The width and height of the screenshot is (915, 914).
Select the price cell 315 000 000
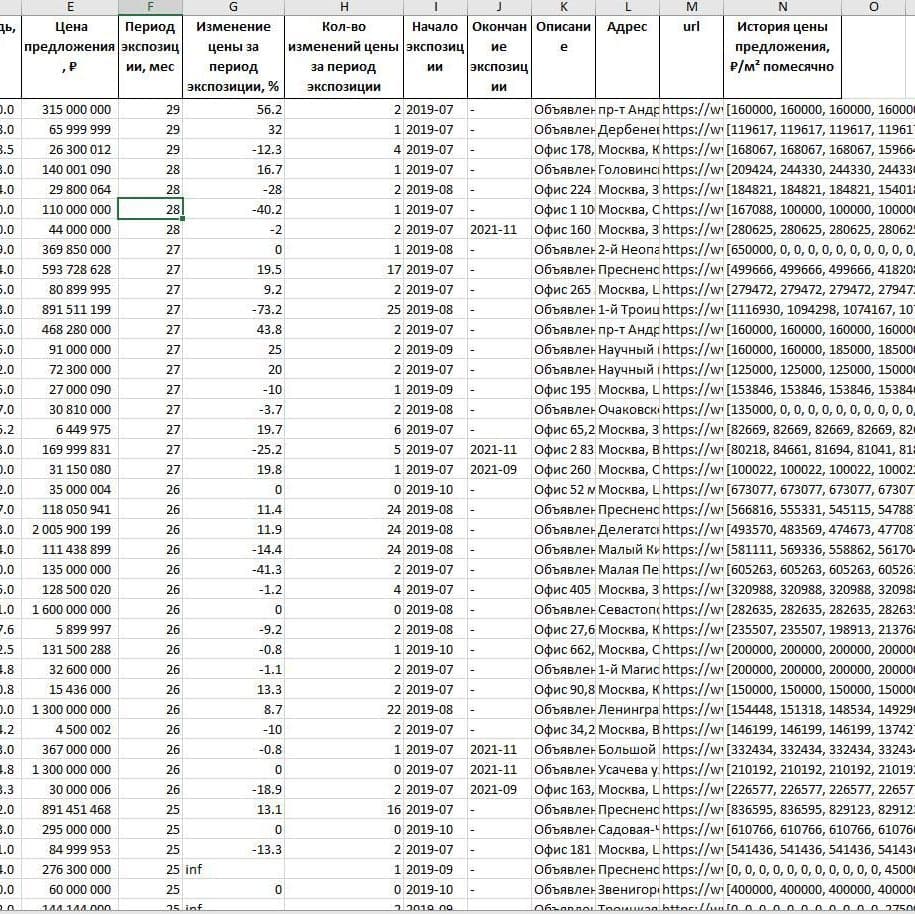click(70, 110)
